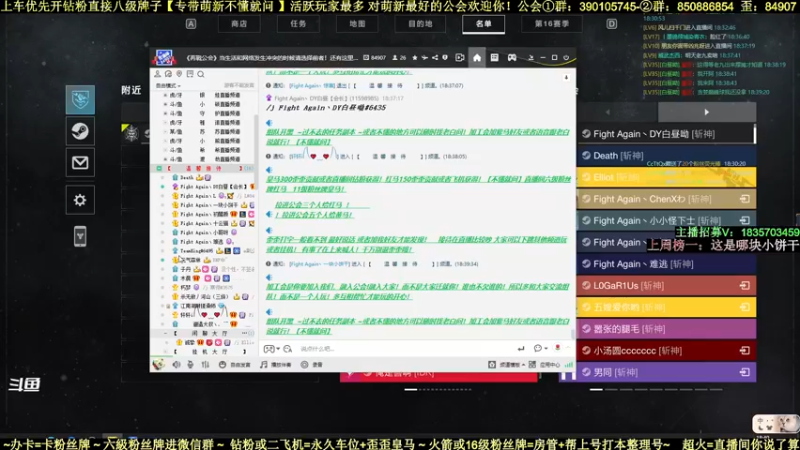Click the location pin icon above channel tree
Image resolution: width=800 pixels, height=450 pixels.
click(179, 74)
